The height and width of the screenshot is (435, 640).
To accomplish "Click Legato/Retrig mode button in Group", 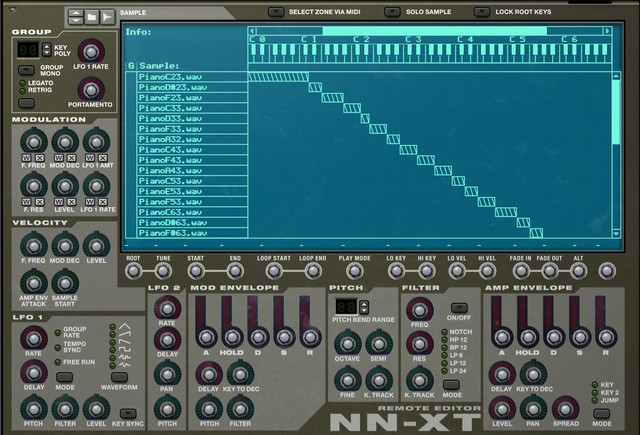I will pyautogui.click(x=26, y=103).
